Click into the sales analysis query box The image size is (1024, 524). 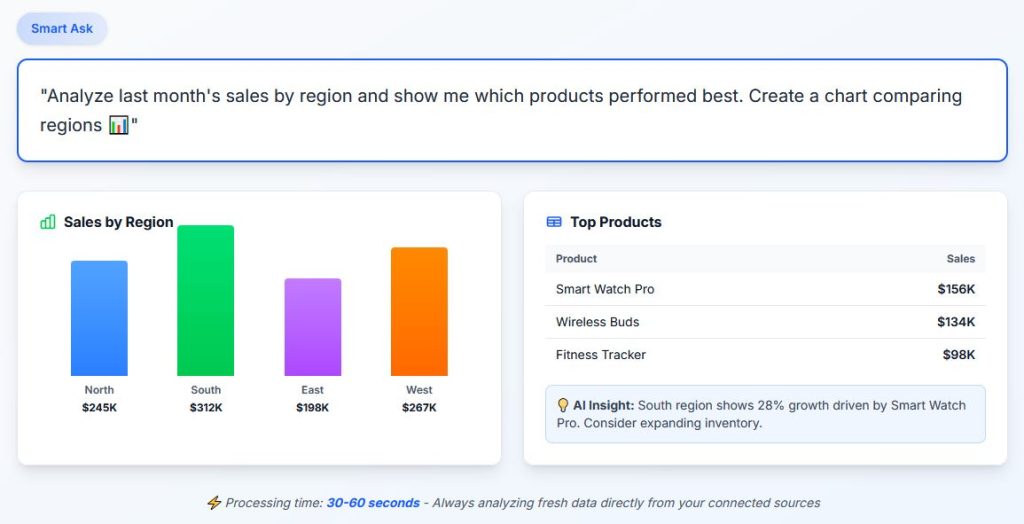511,110
